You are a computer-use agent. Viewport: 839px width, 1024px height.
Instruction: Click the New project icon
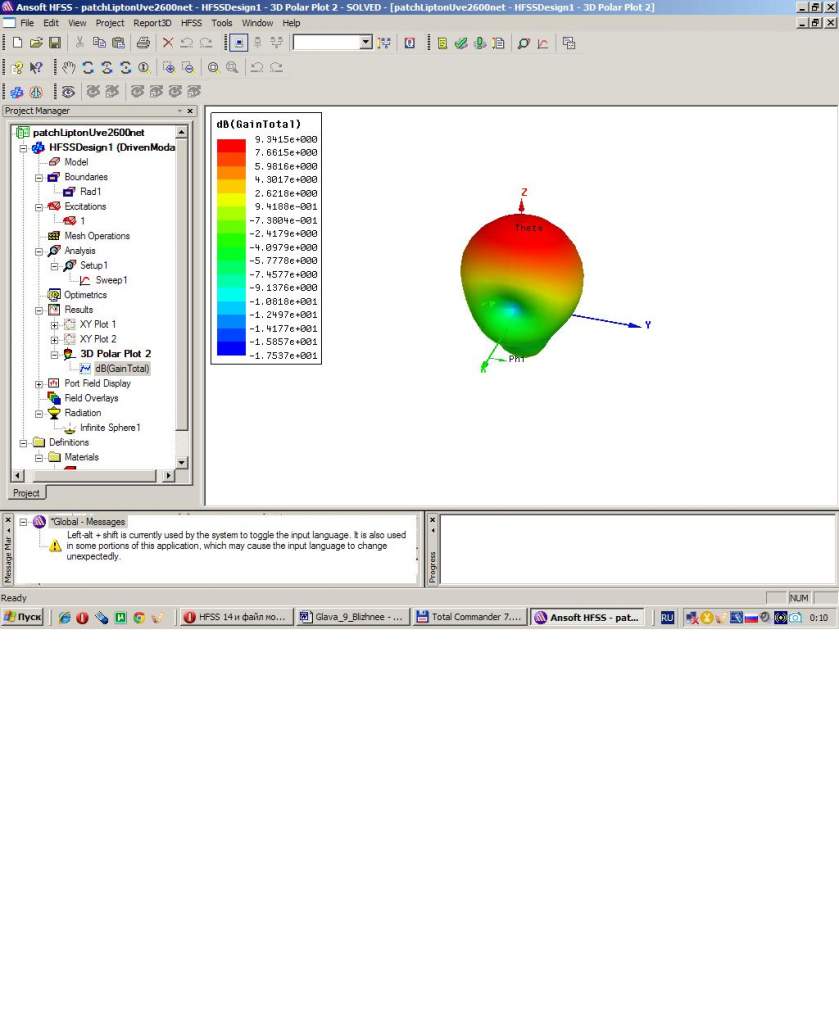[17, 43]
